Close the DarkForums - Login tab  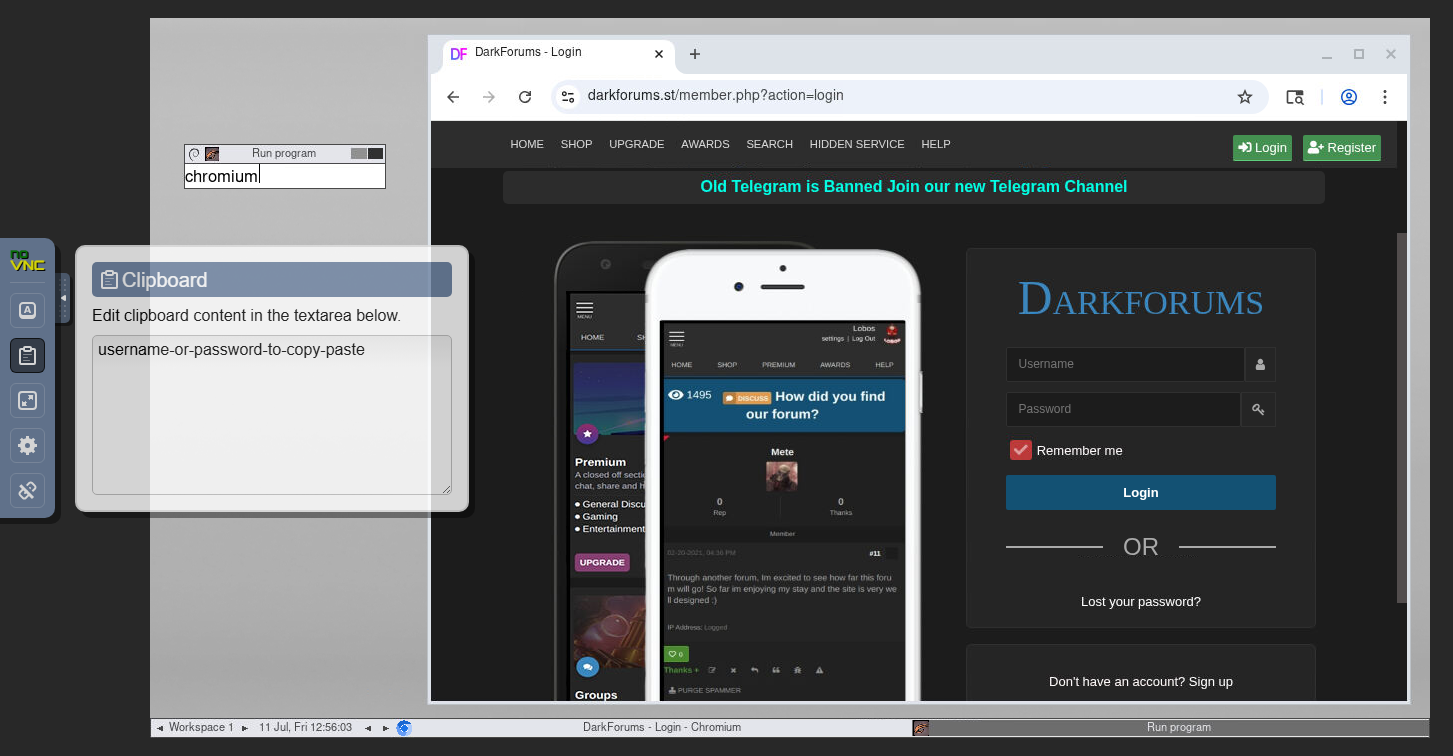point(659,54)
